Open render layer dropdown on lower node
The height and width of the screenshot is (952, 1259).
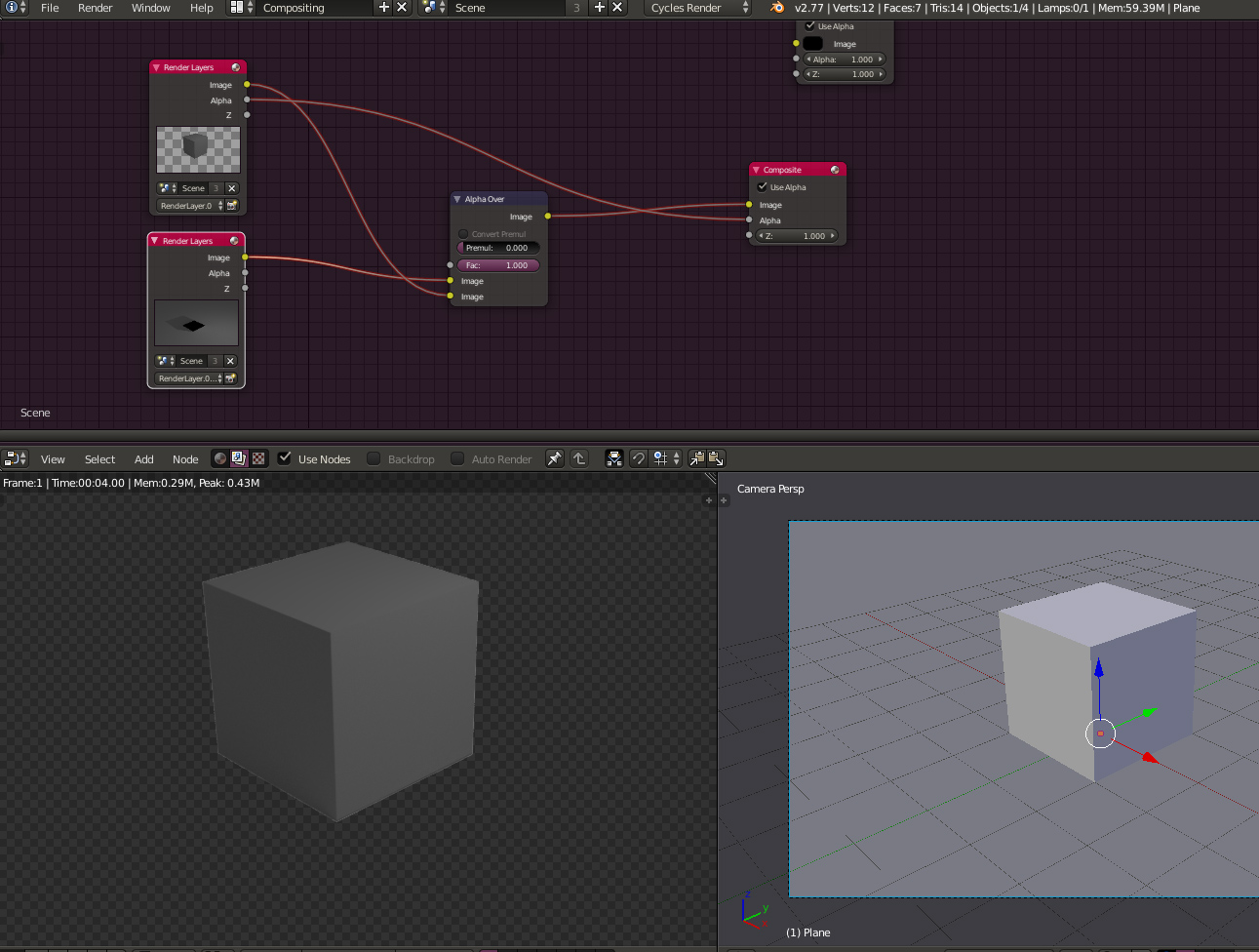190,378
